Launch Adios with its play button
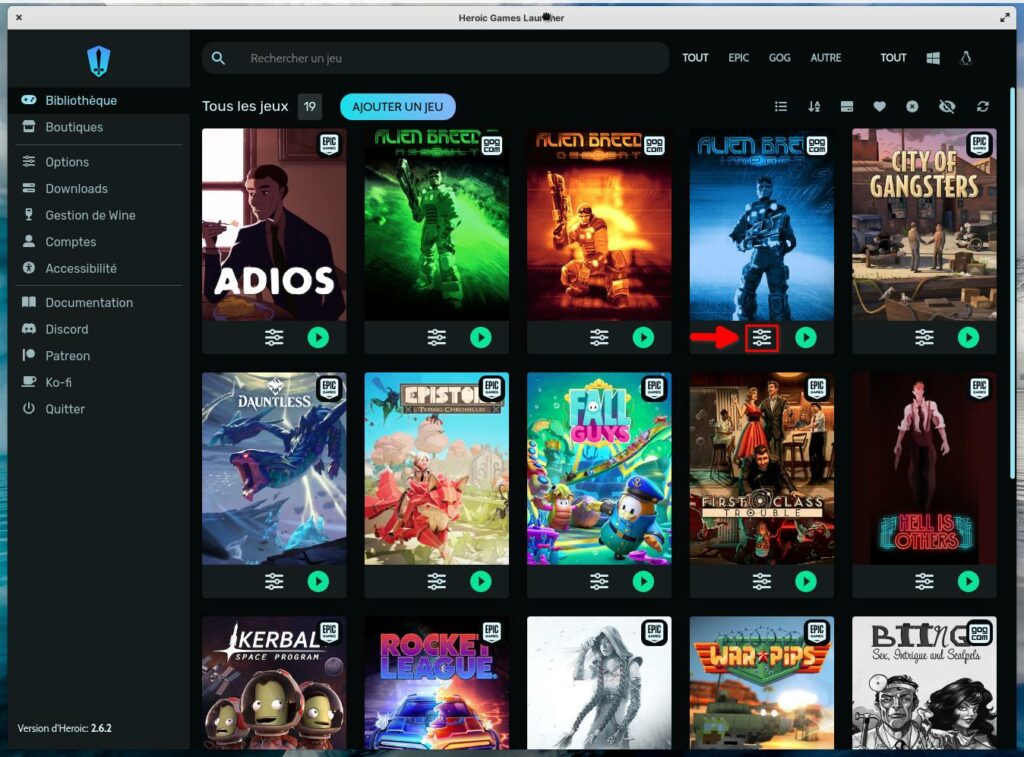1024x757 pixels. pos(318,338)
